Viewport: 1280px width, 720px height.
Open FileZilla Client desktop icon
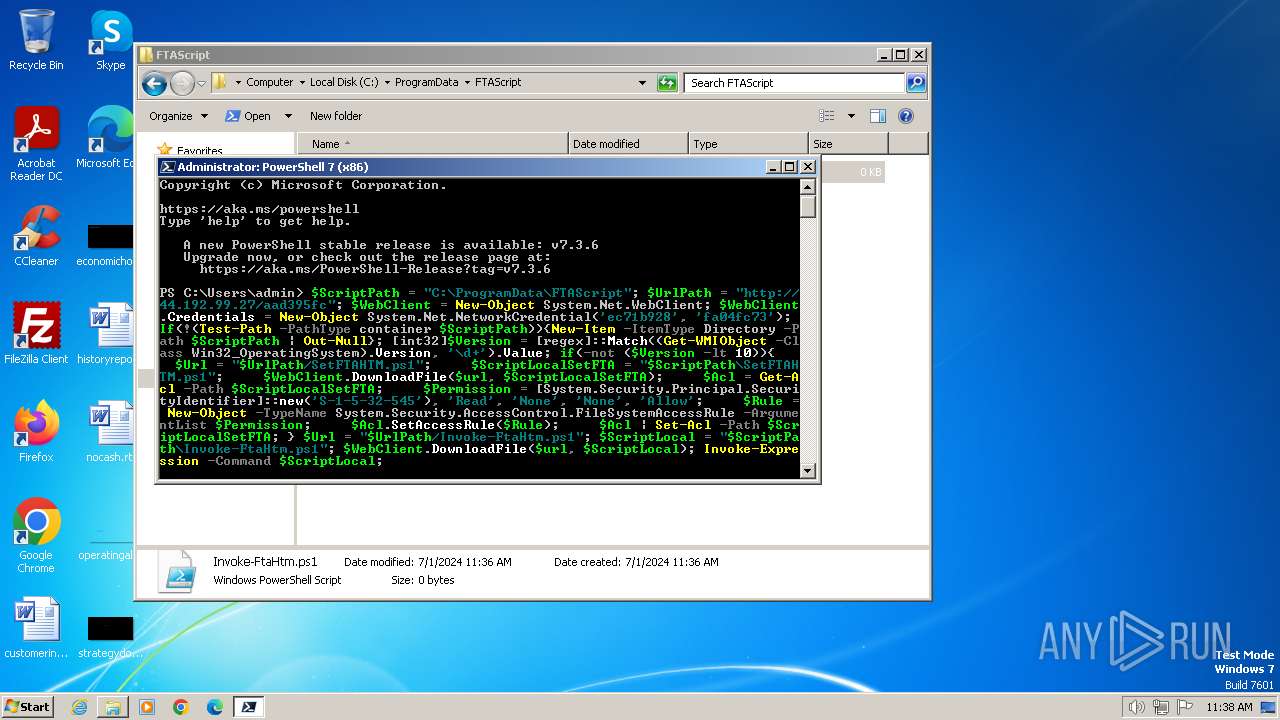click(36, 334)
